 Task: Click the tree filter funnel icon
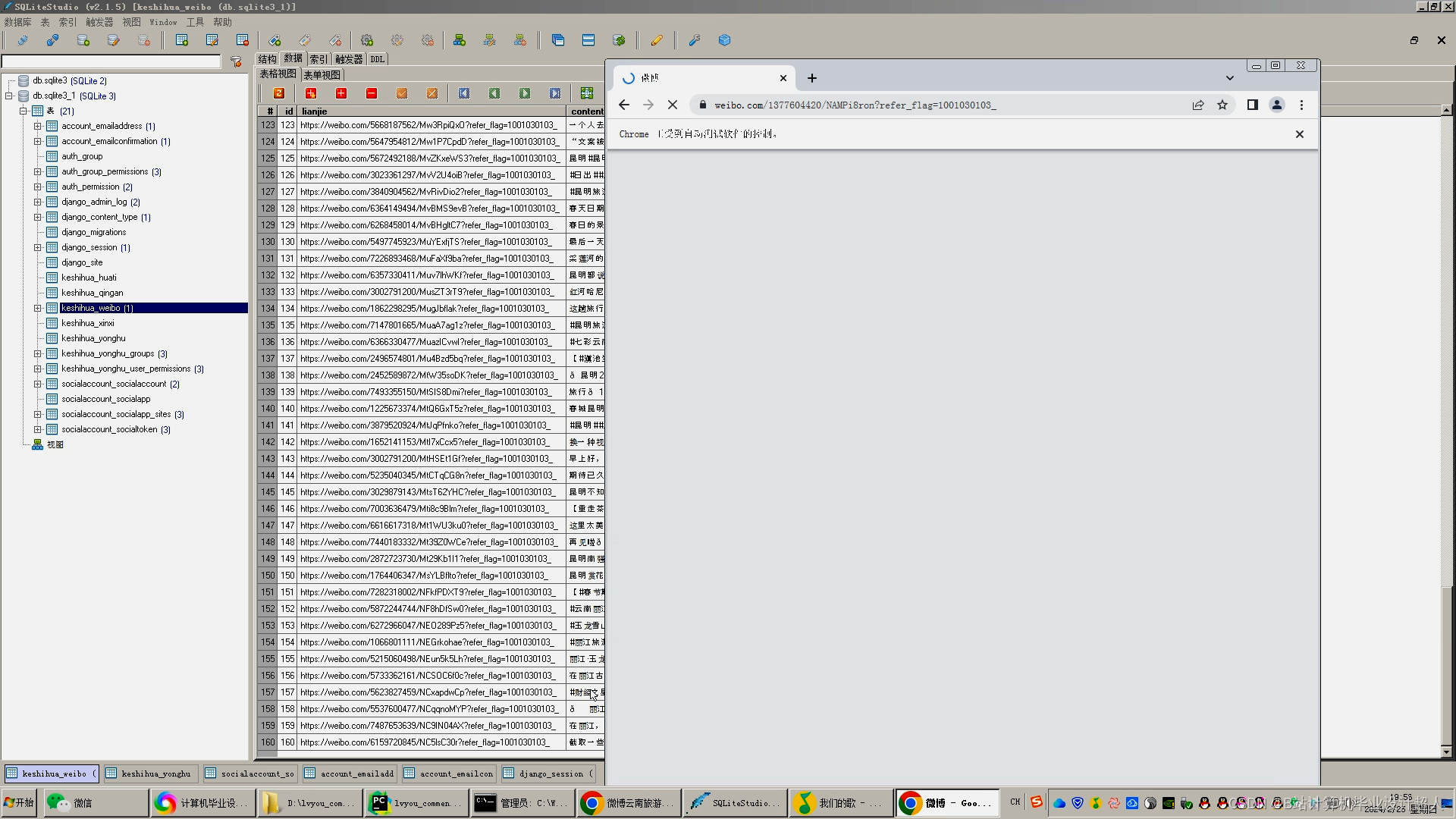[236, 61]
